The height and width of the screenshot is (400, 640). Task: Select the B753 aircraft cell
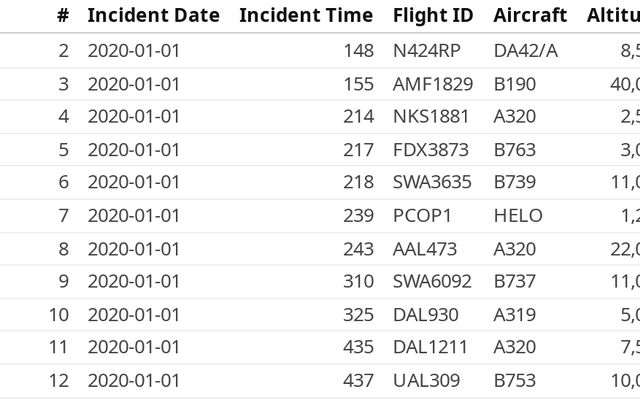click(515, 380)
